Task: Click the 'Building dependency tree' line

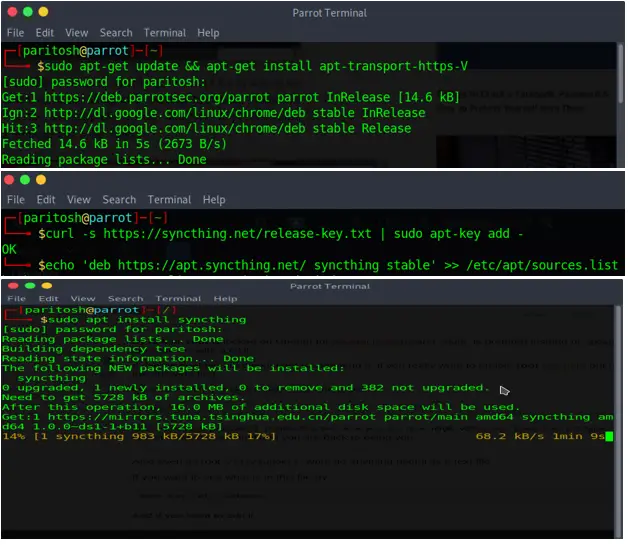Action: point(93,348)
